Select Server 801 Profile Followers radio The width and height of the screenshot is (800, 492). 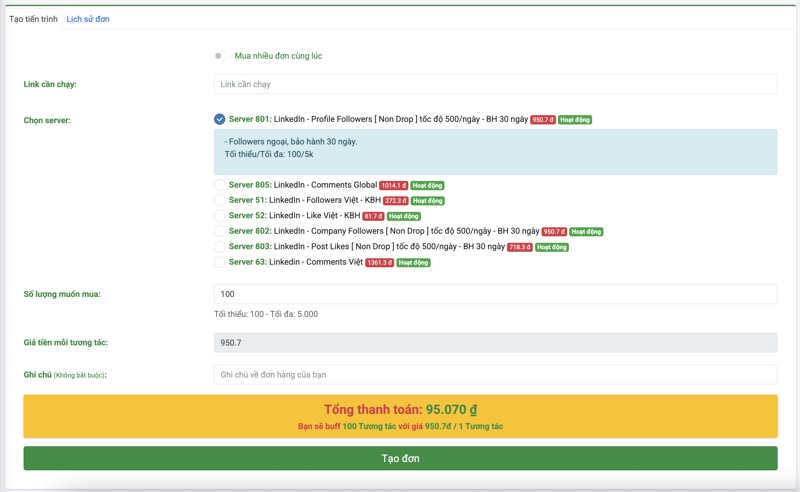pos(220,119)
